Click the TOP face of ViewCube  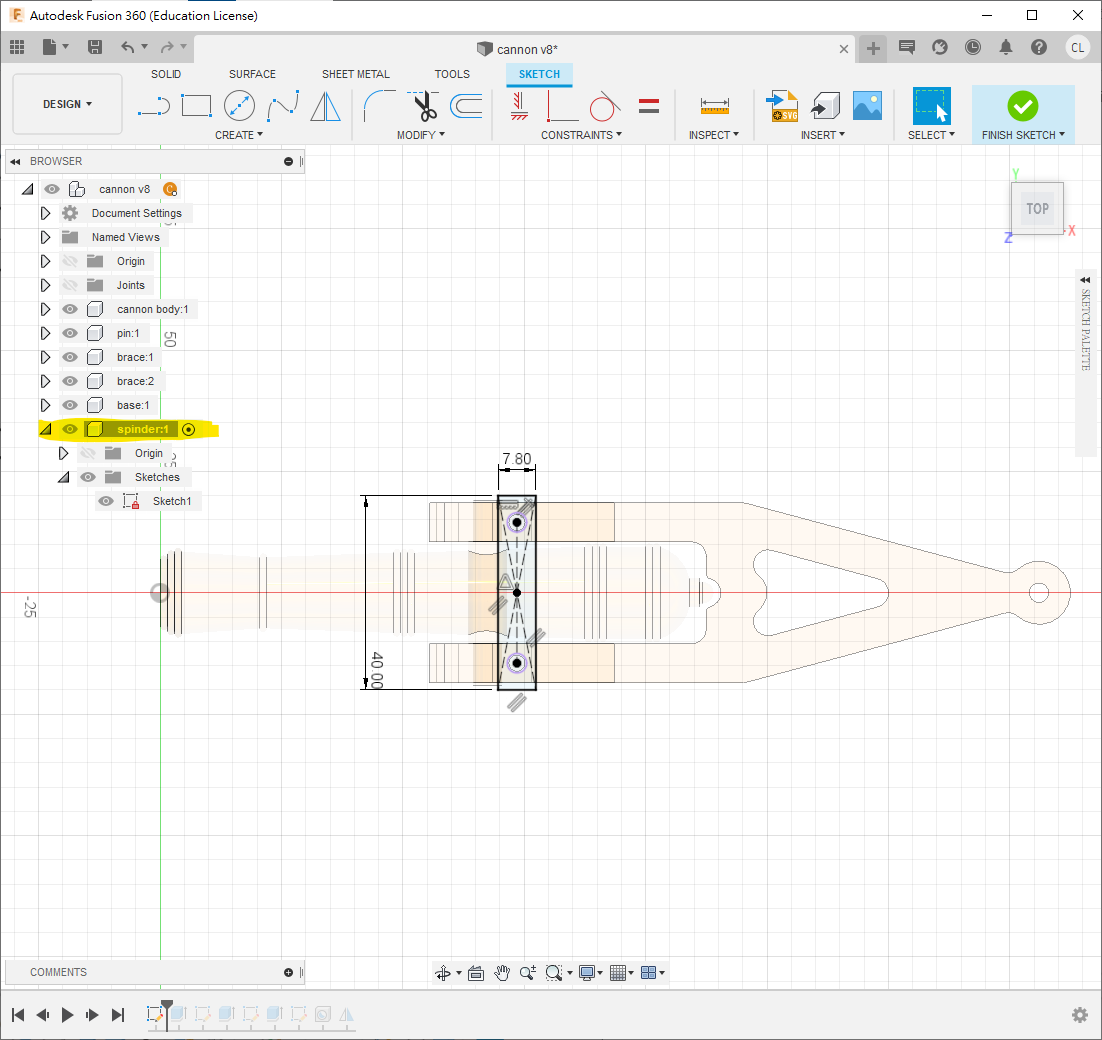pyautogui.click(x=1037, y=209)
